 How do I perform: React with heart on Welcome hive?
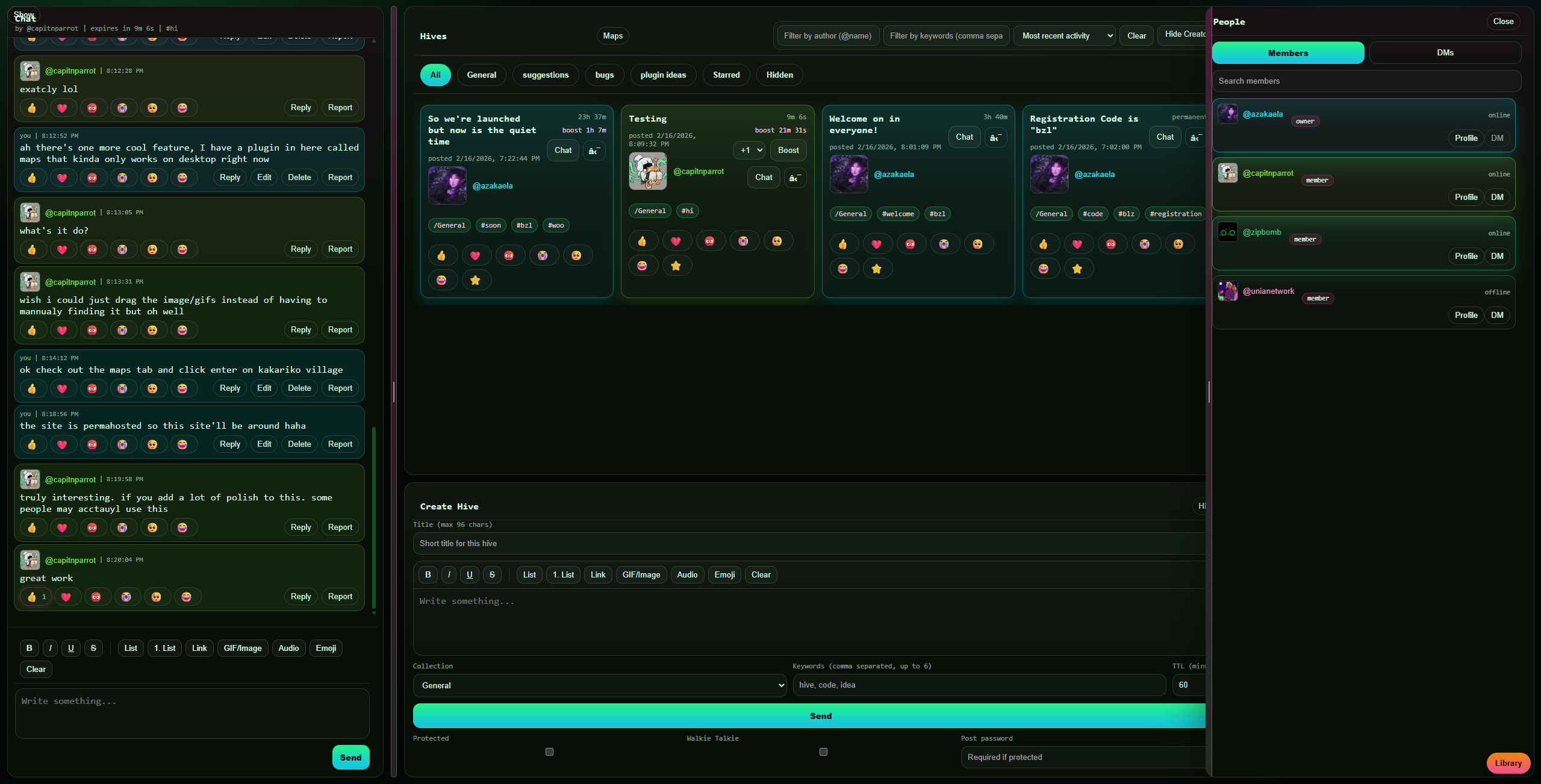pos(876,244)
